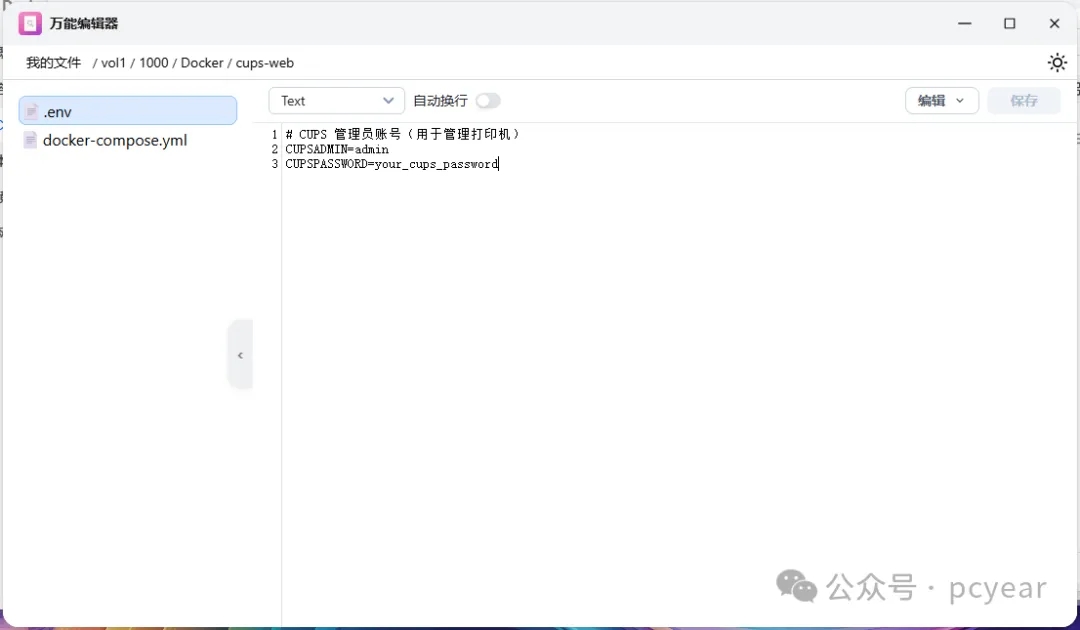
Task: Click the 万能编辑器 app logo icon
Action: (x=30, y=23)
